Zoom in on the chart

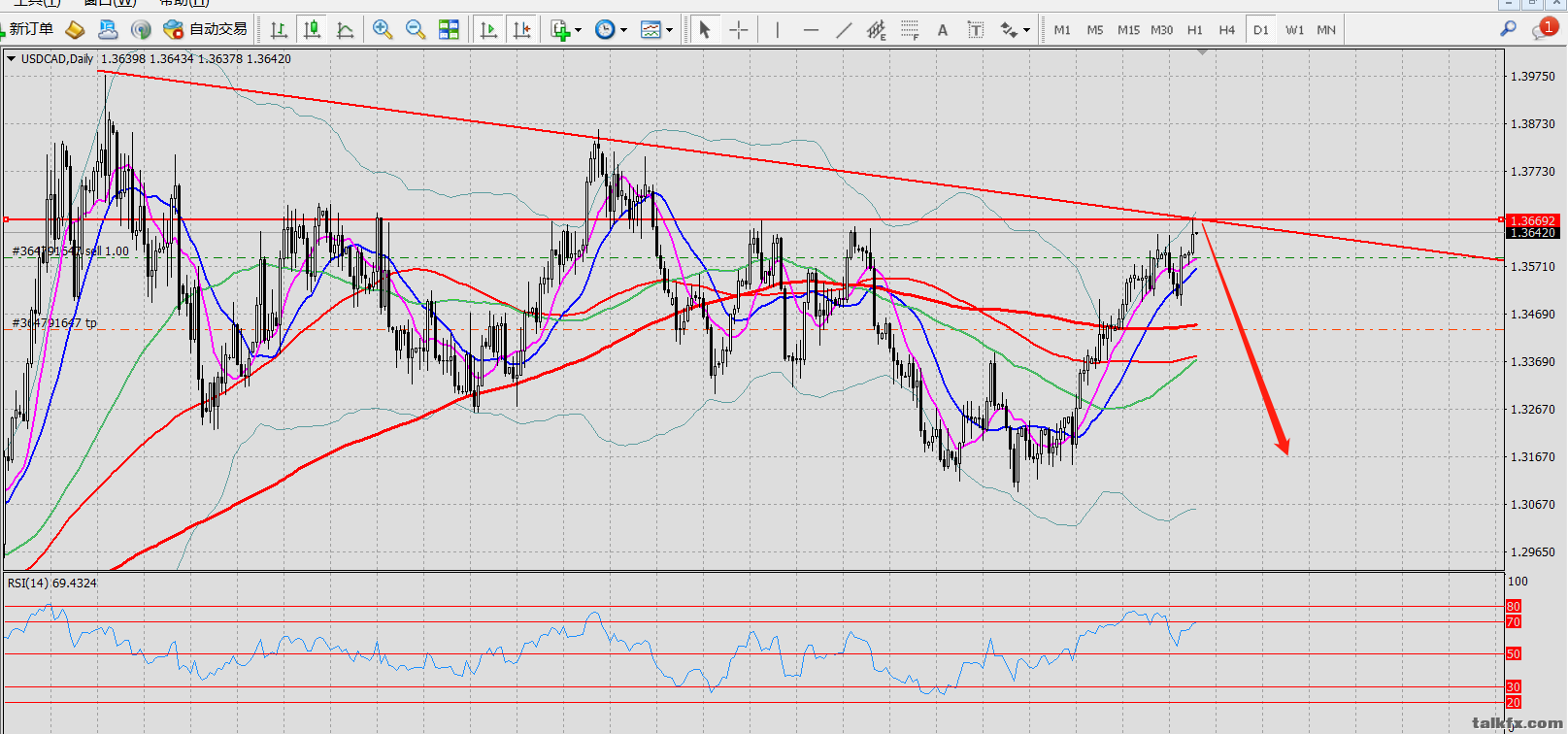click(x=383, y=29)
